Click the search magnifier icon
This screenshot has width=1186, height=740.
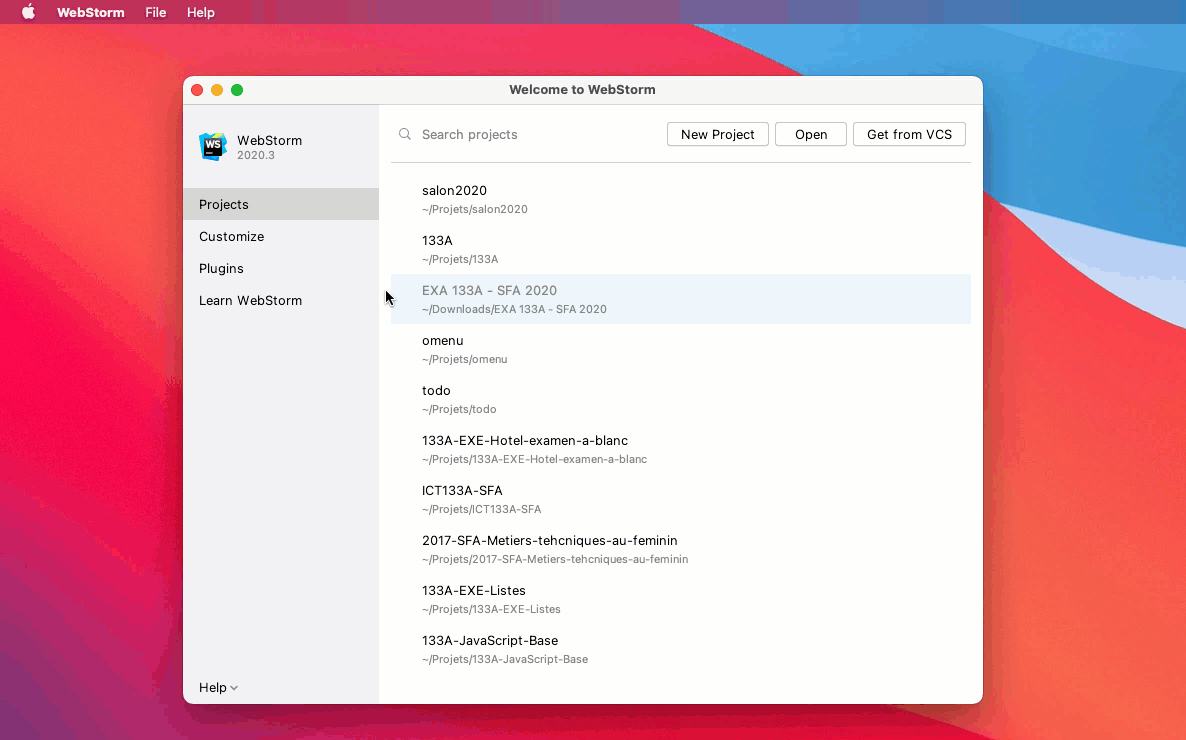point(405,134)
